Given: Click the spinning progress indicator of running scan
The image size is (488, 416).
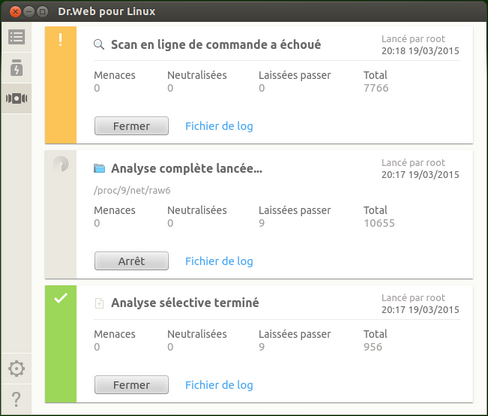Looking at the screenshot, I should (x=61, y=164).
